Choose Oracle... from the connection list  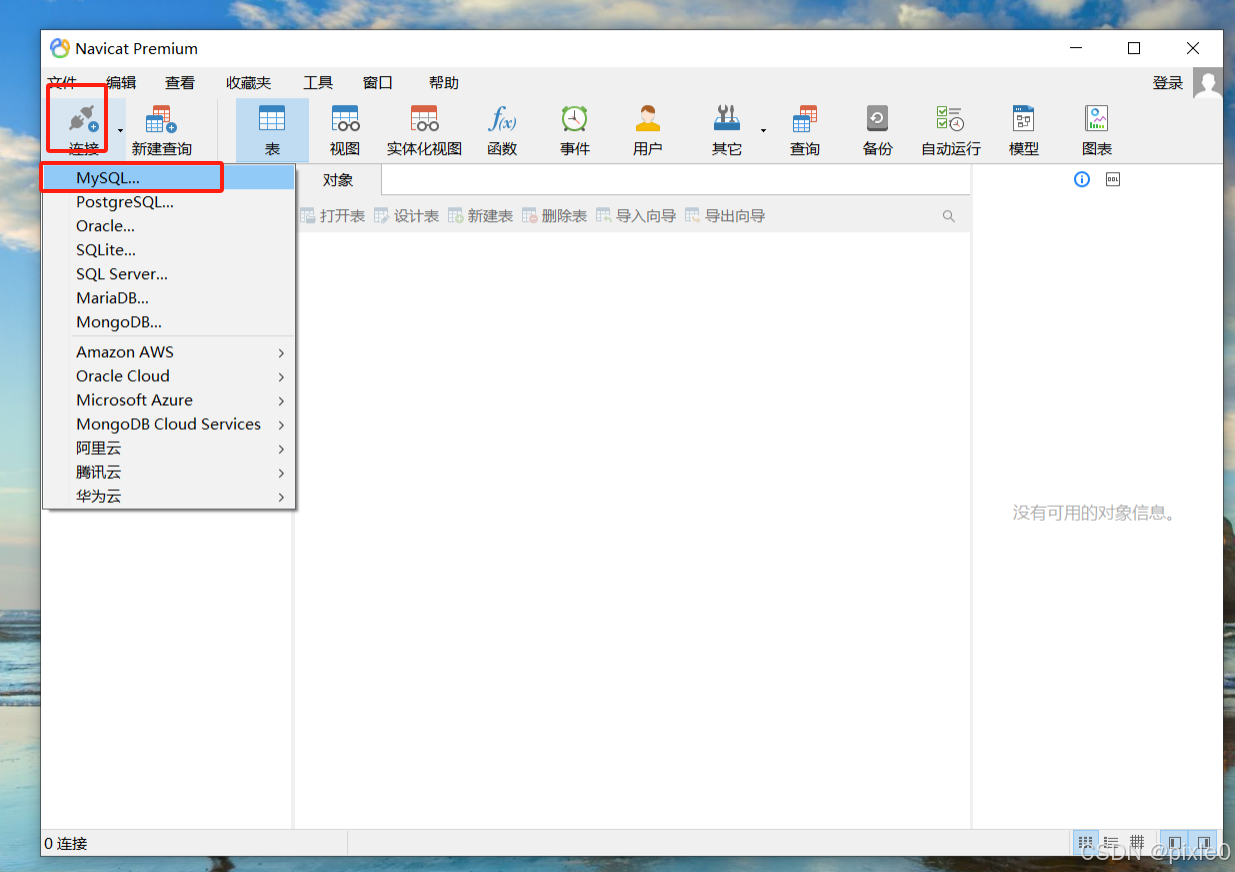[x=169, y=226]
